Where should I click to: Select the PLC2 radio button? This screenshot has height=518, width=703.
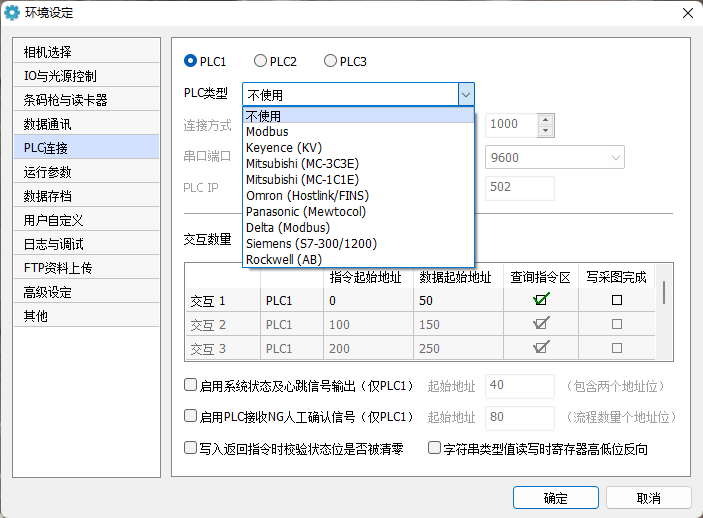(260, 61)
